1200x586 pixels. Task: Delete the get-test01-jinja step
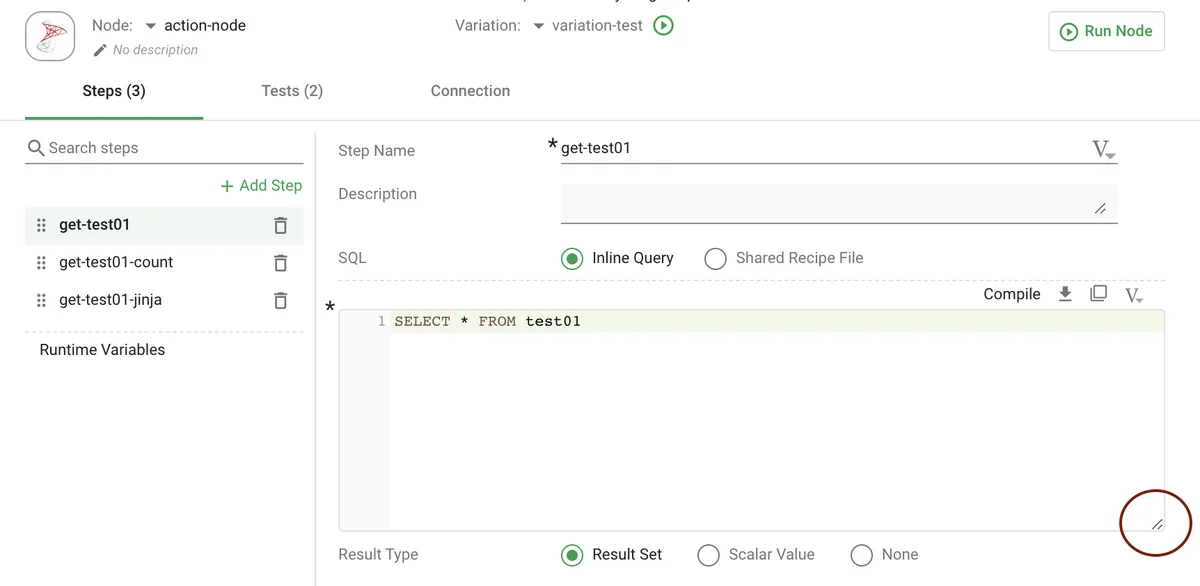(281, 300)
